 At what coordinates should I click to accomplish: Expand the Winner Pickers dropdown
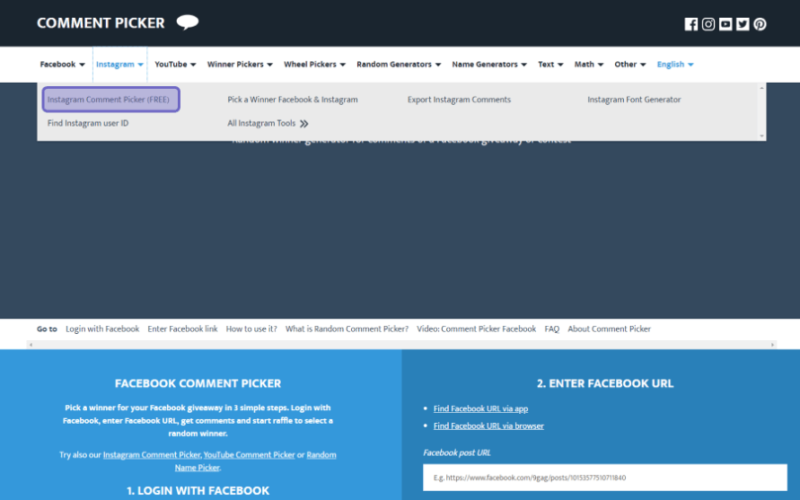click(x=240, y=64)
